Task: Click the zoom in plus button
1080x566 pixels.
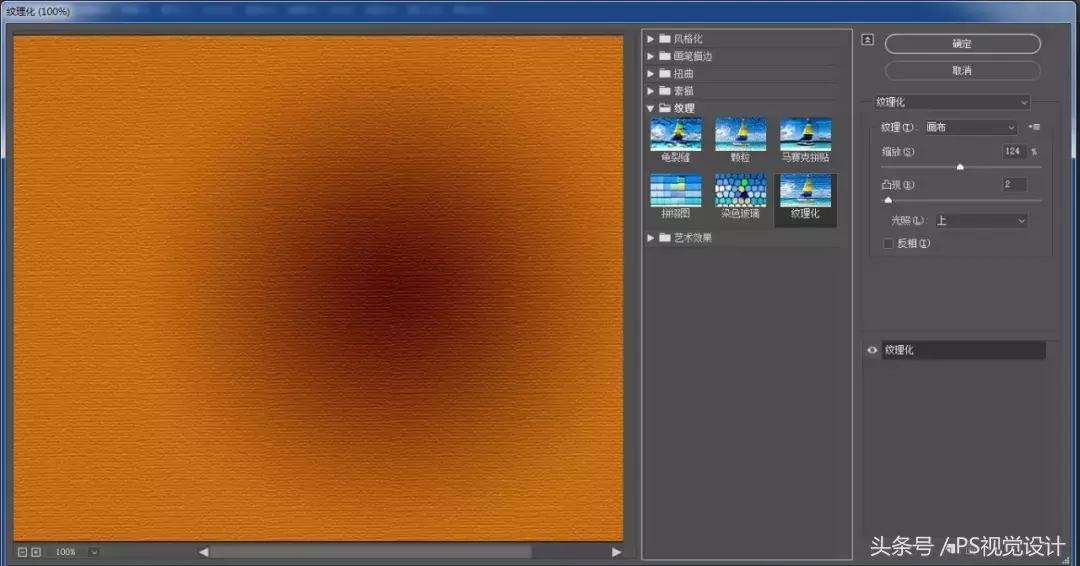Action: tap(36, 552)
